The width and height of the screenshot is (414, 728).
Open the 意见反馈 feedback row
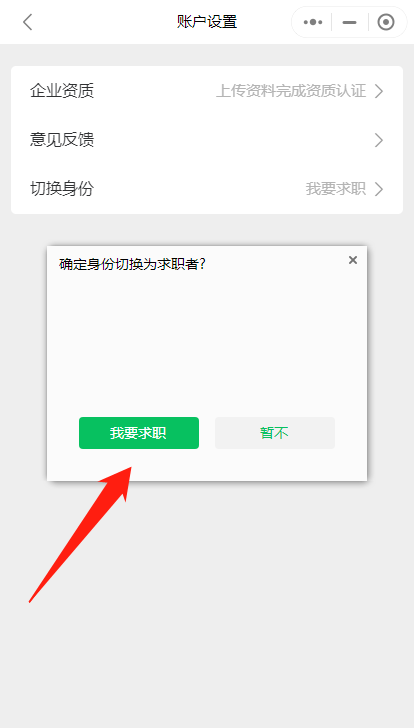pos(207,140)
